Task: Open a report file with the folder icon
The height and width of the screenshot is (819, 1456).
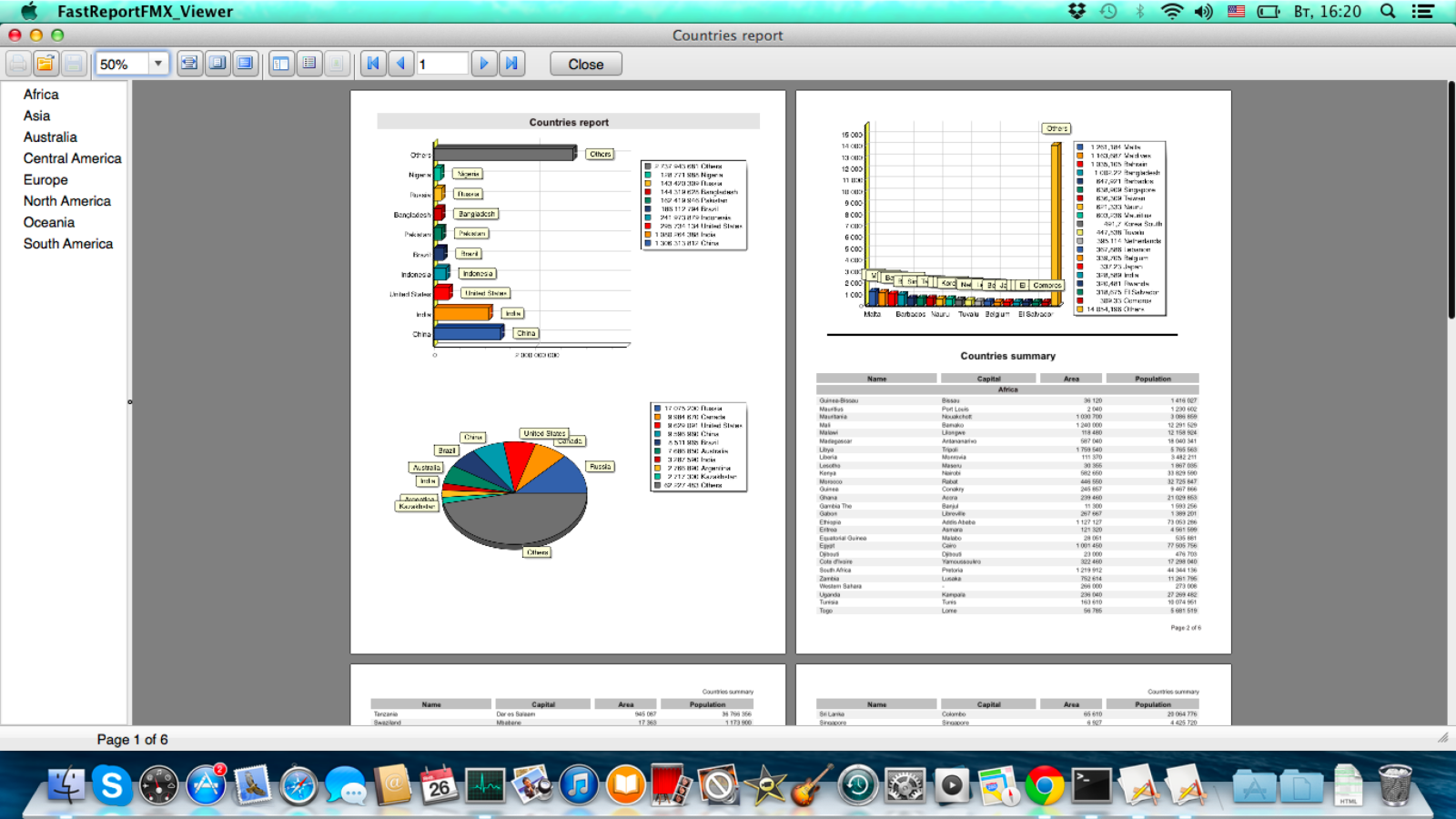Action: pos(45,64)
